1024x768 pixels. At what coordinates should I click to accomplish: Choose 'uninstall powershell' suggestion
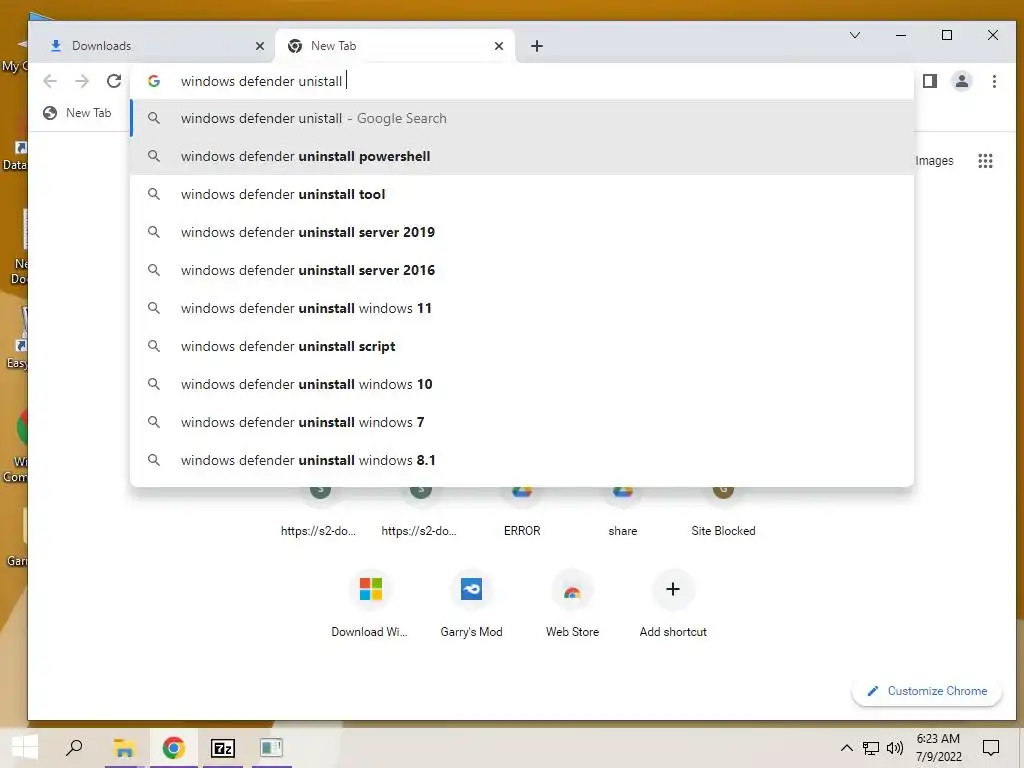click(x=522, y=156)
